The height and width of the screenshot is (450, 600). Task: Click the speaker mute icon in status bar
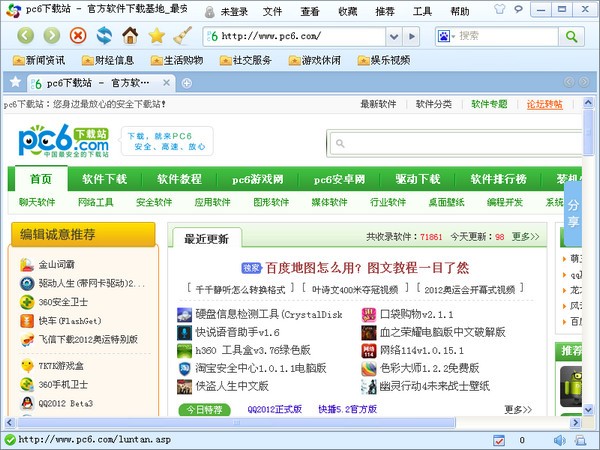point(559,440)
